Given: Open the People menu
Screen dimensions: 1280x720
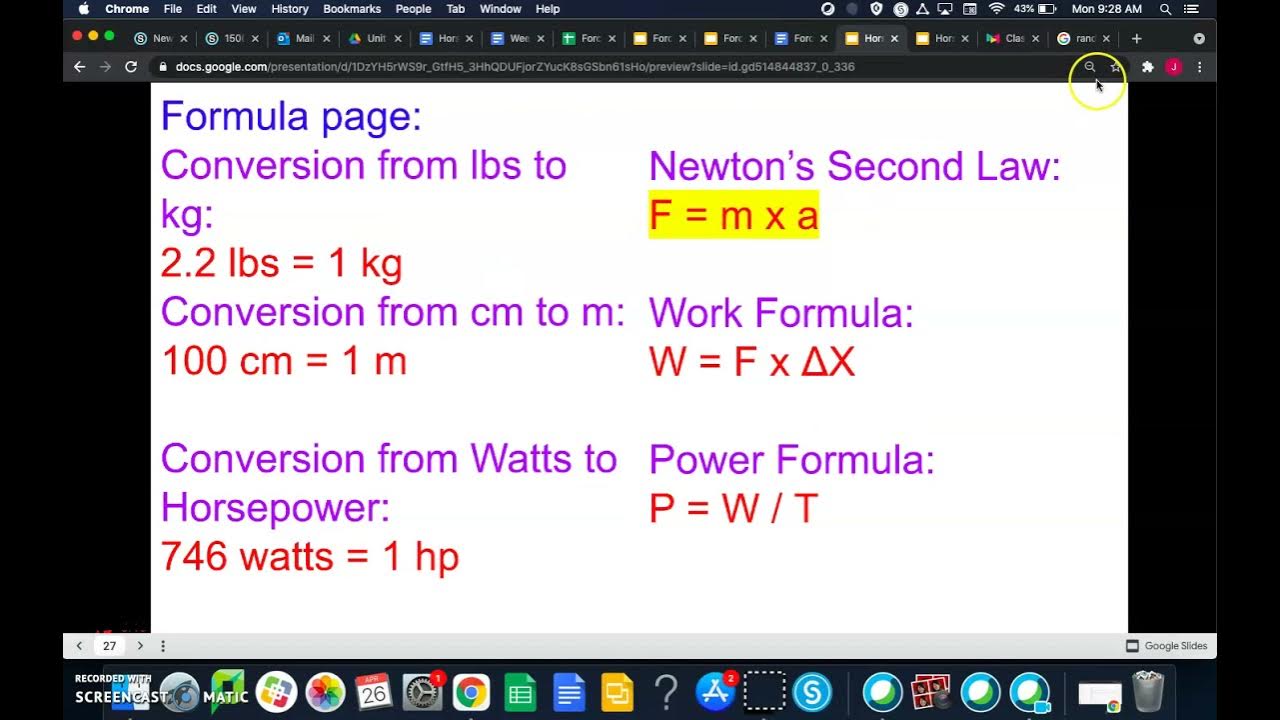Looking at the screenshot, I should 413,9.
